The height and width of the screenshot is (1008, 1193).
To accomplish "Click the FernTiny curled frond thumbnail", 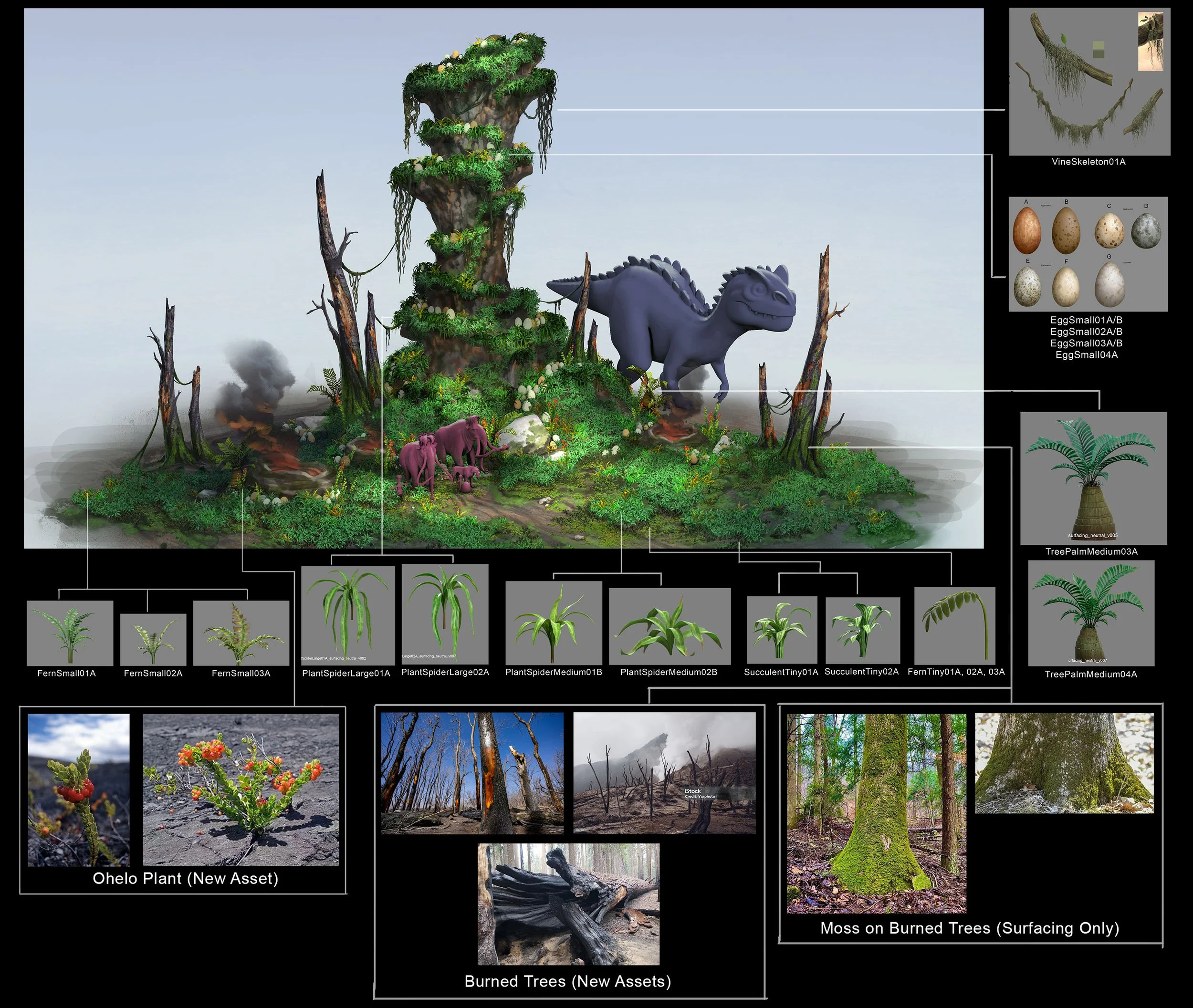I will [954, 625].
